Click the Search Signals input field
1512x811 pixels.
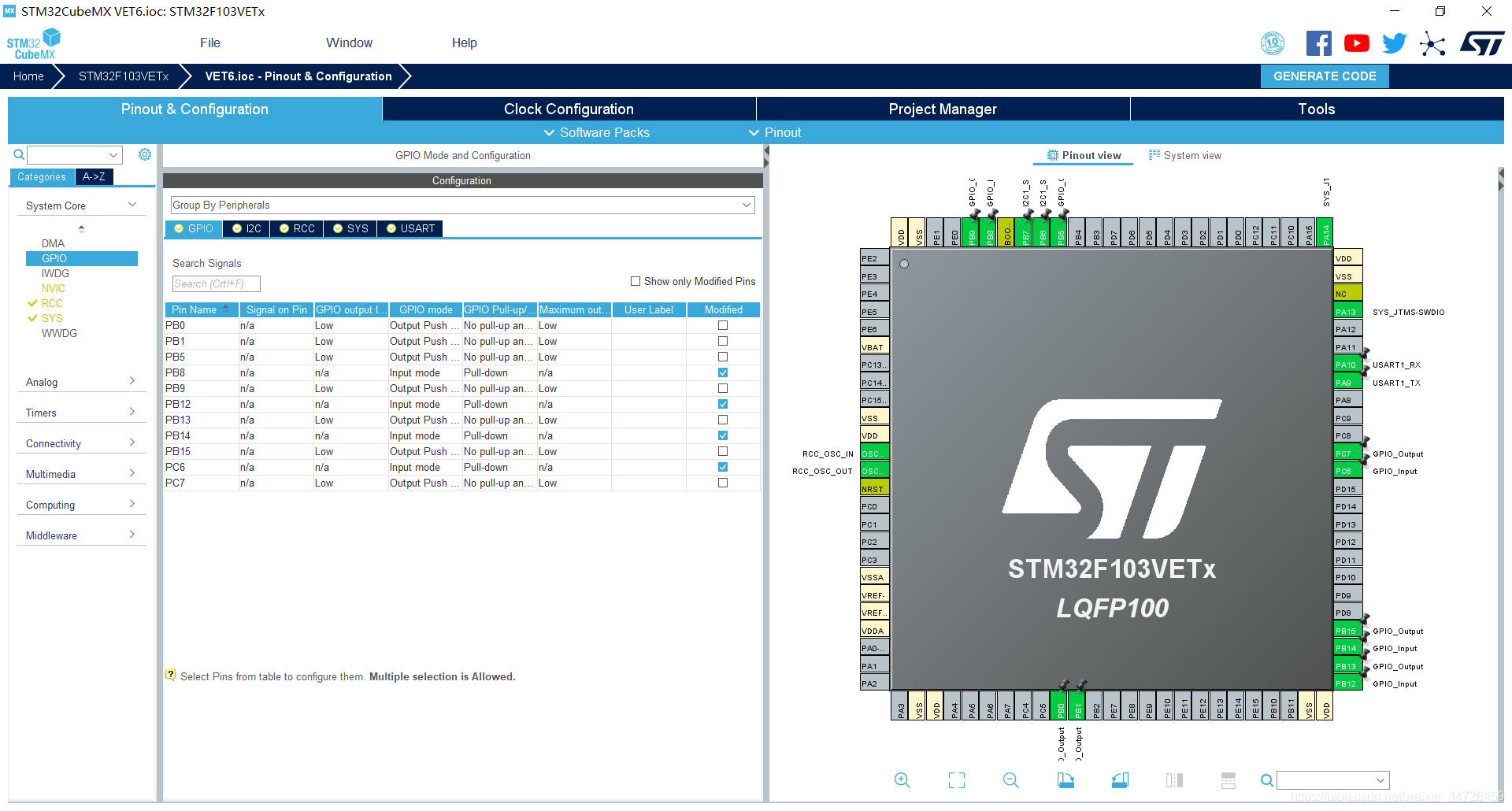pyautogui.click(x=216, y=283)
